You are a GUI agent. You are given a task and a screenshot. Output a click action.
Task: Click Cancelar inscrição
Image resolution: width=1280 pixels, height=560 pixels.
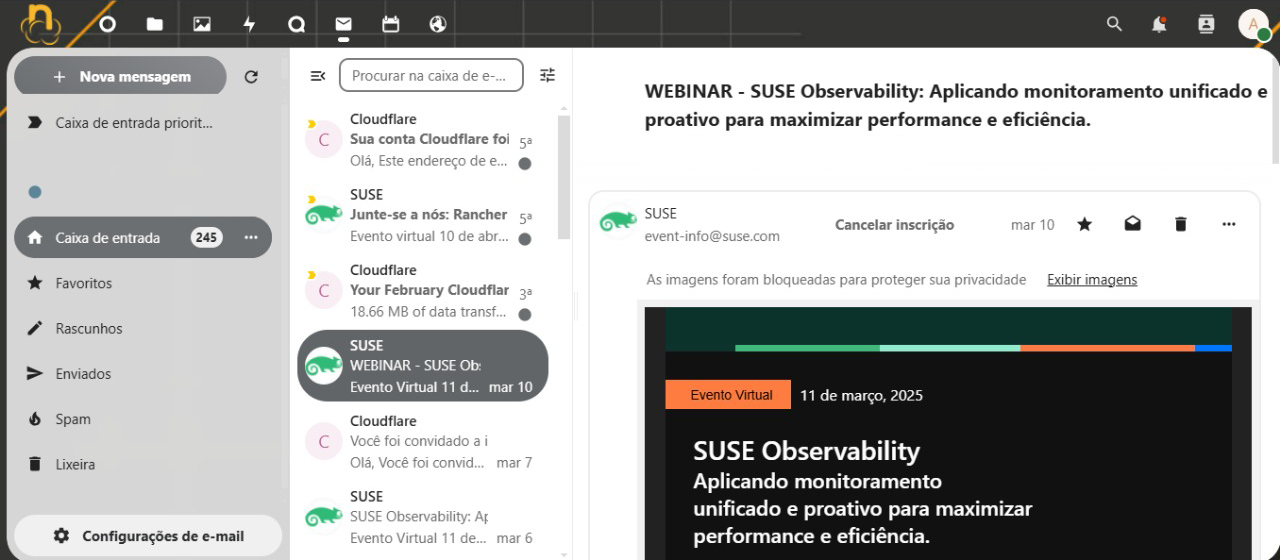pos(894,225)
